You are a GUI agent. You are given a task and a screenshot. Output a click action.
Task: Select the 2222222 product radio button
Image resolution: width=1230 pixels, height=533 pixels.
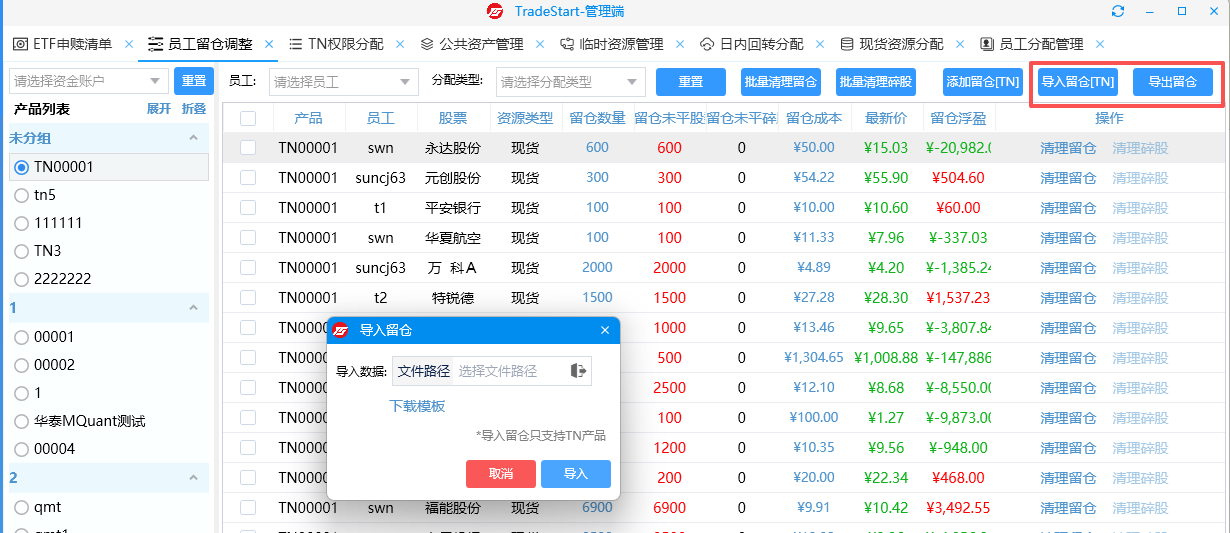point(21,279)
